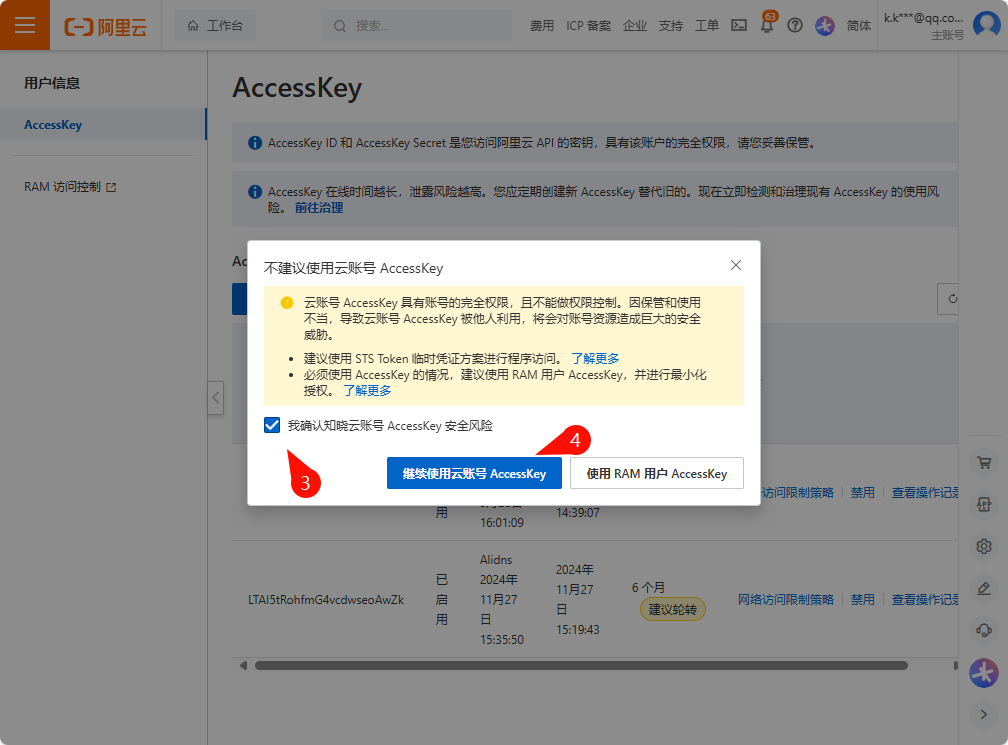Click 使用 RAM 用户 AccessKey button

pyautogui.click(x=657, y=474)
